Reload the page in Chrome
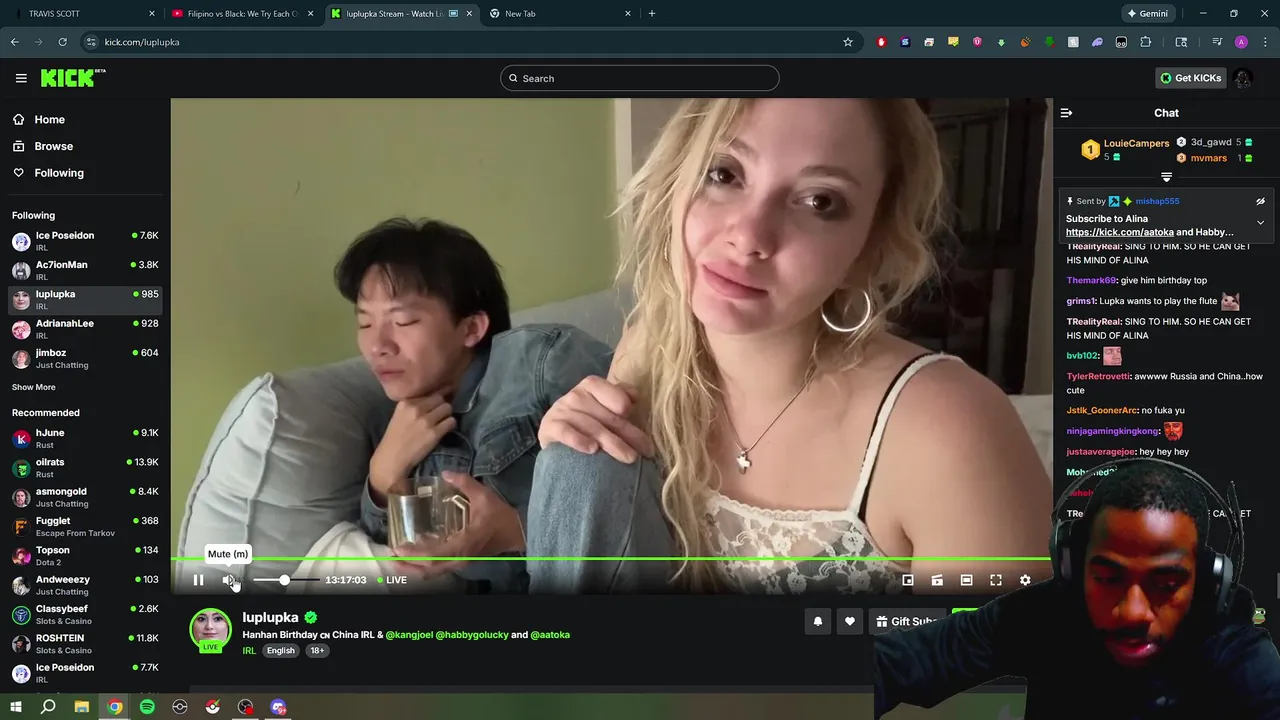 click(63, 42)
